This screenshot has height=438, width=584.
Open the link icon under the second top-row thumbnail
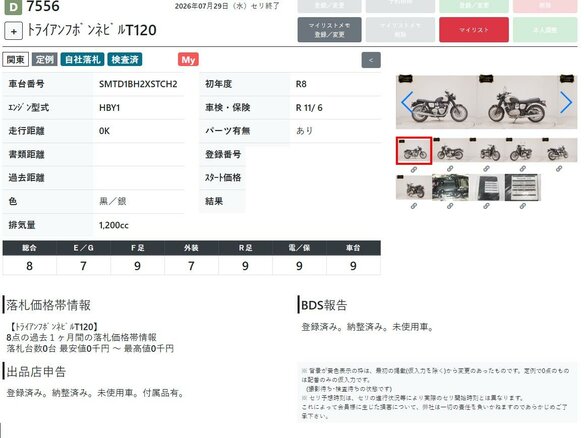pyautogui.click(x=450, y=169)
